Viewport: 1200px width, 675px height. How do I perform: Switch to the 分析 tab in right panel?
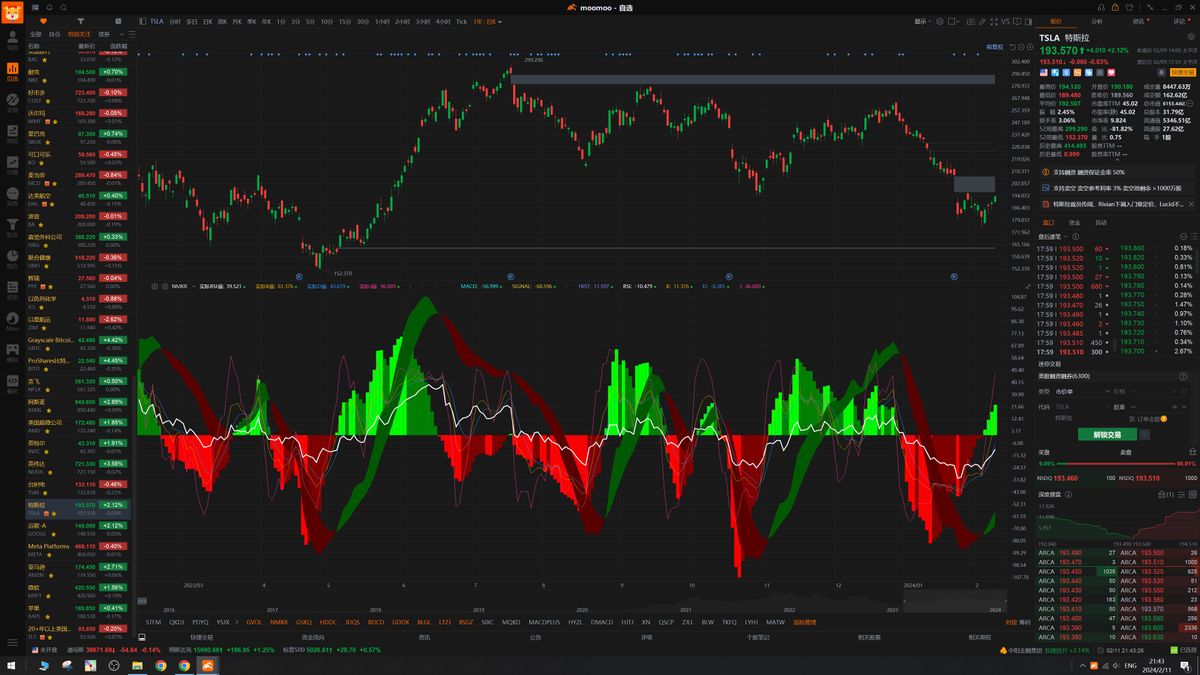point(1097,21)
